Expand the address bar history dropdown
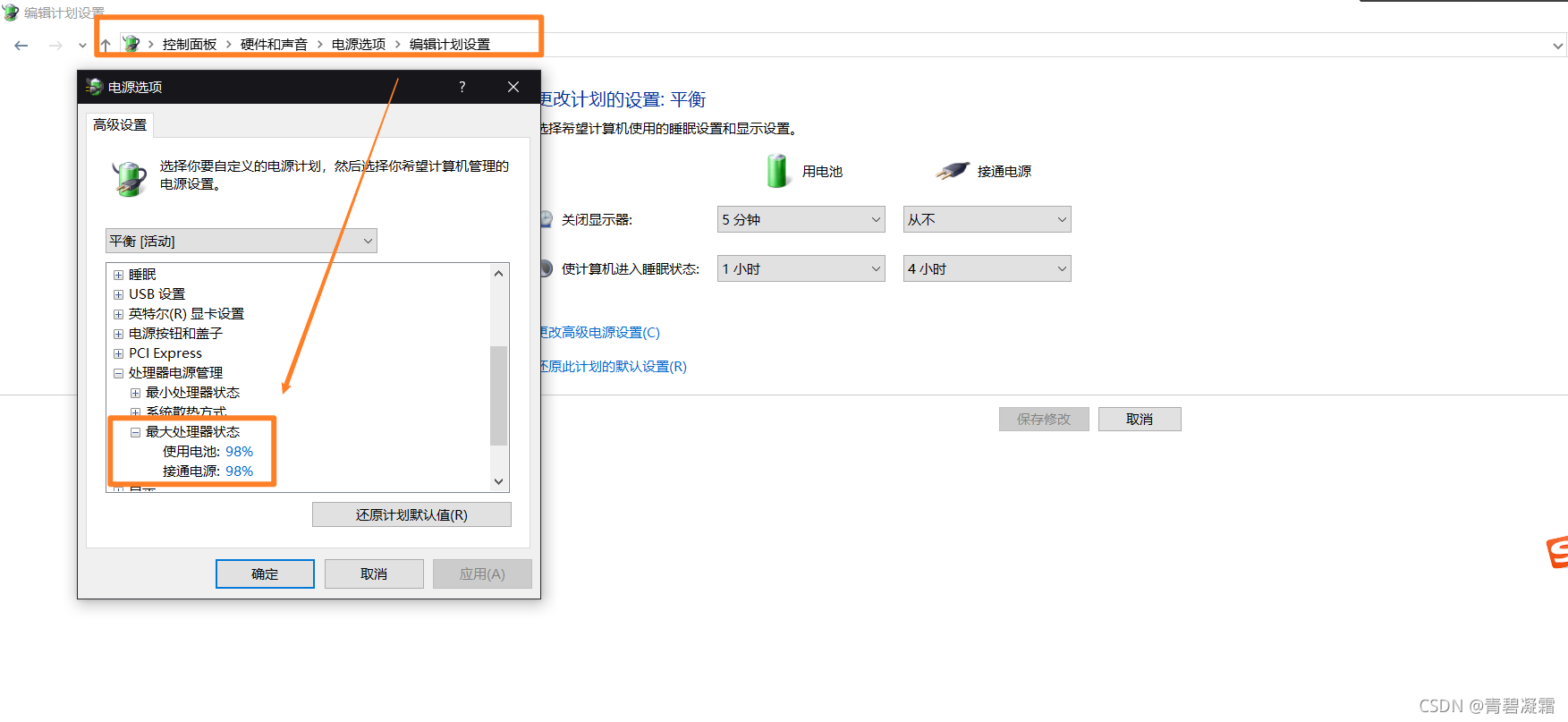The image size is (1568, 722). [1558, 46]
